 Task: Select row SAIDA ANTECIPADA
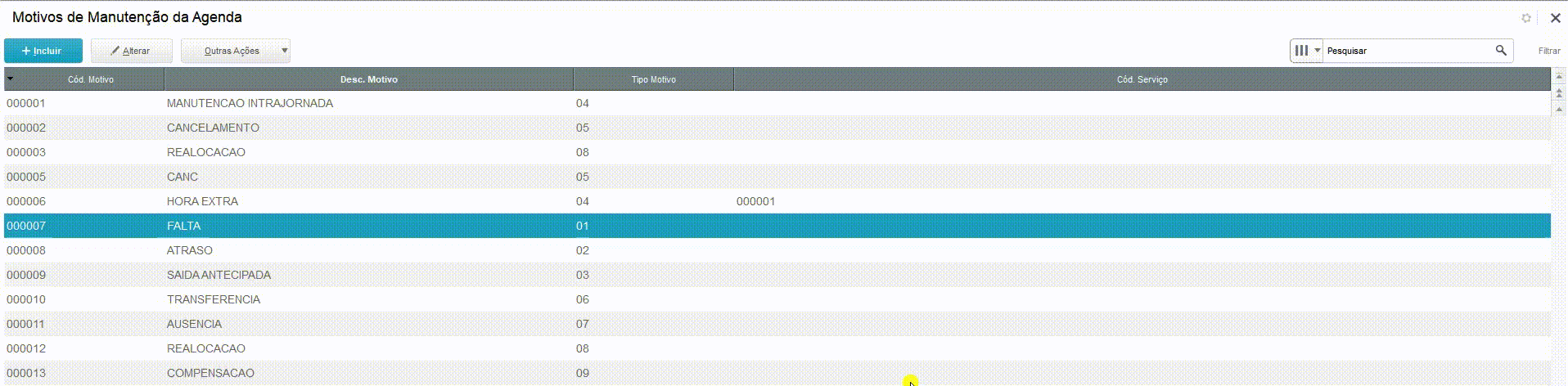point(777,275)
